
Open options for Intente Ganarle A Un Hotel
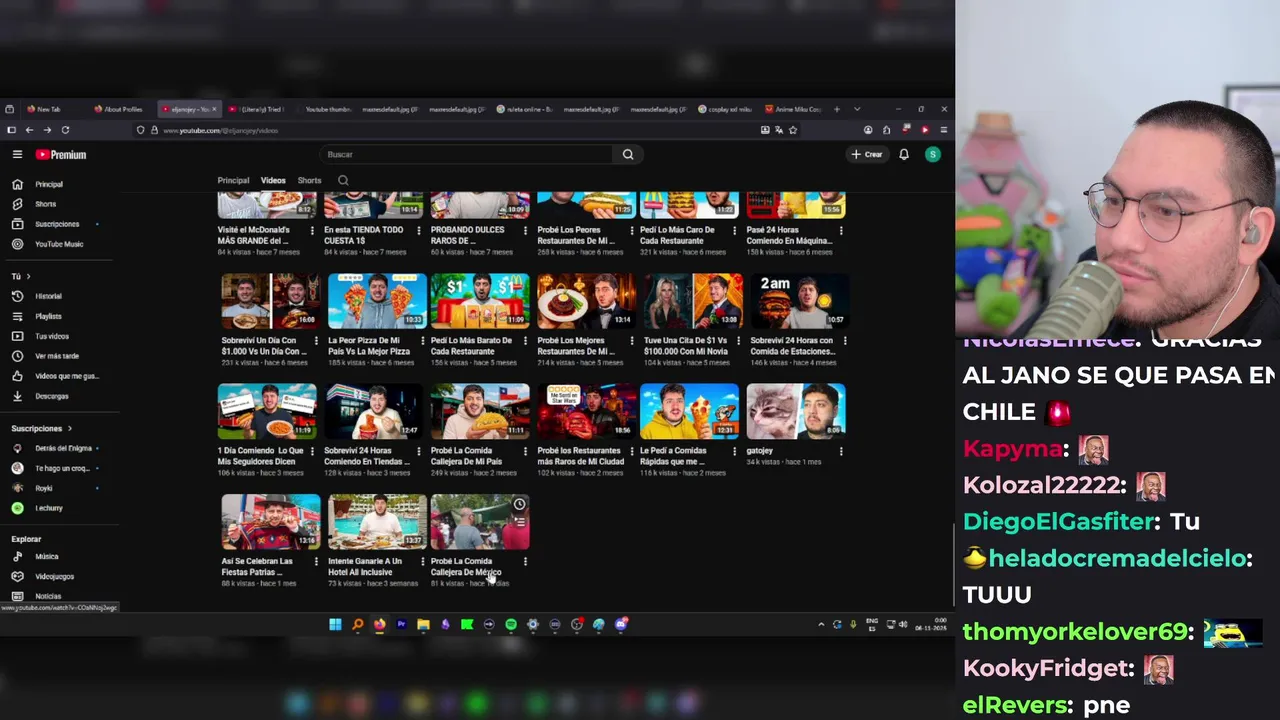point(422,562)
